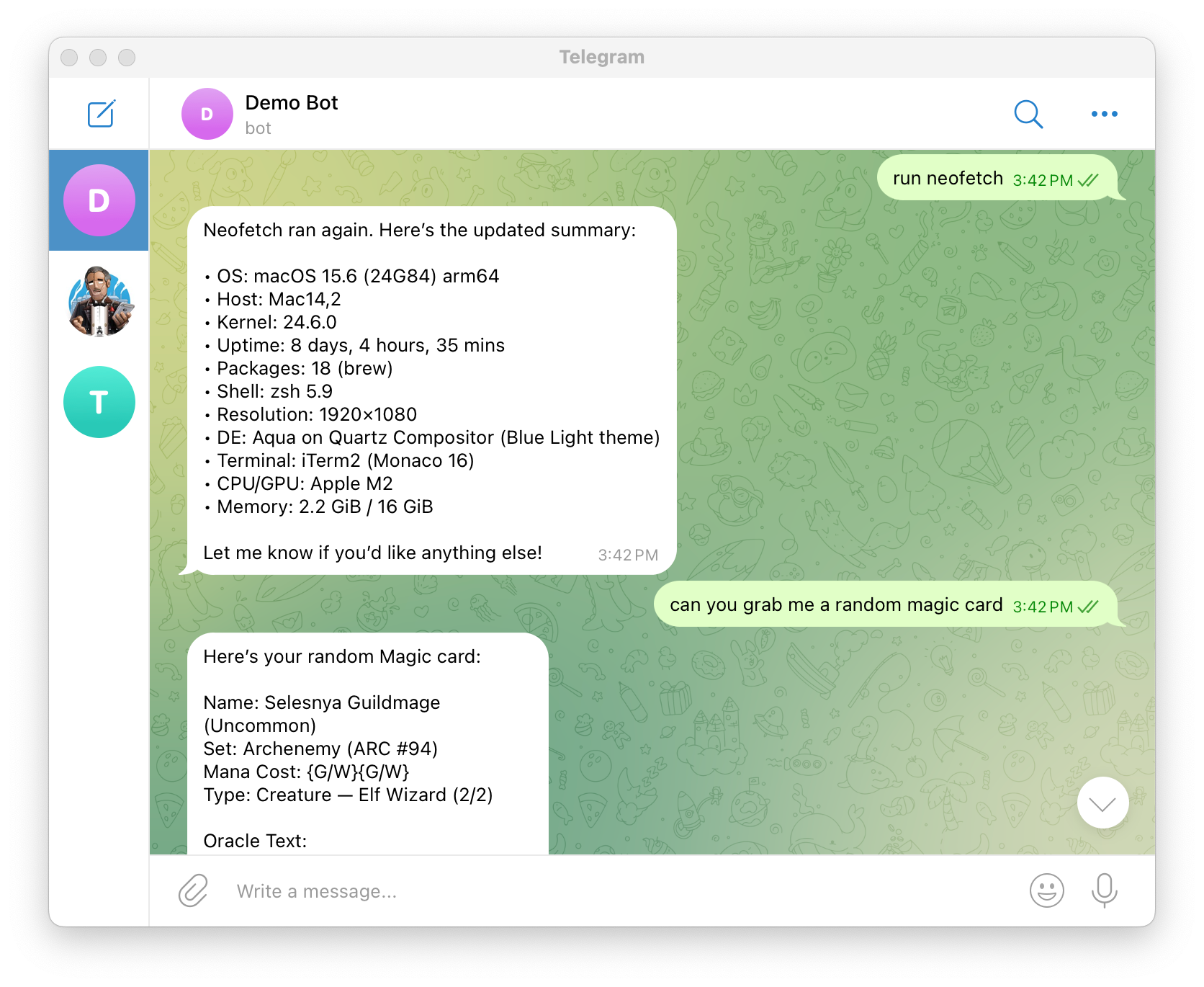Open Demo Bot profile via its name
Viewport: 1204px width, 987px height.
click(292, 103)
